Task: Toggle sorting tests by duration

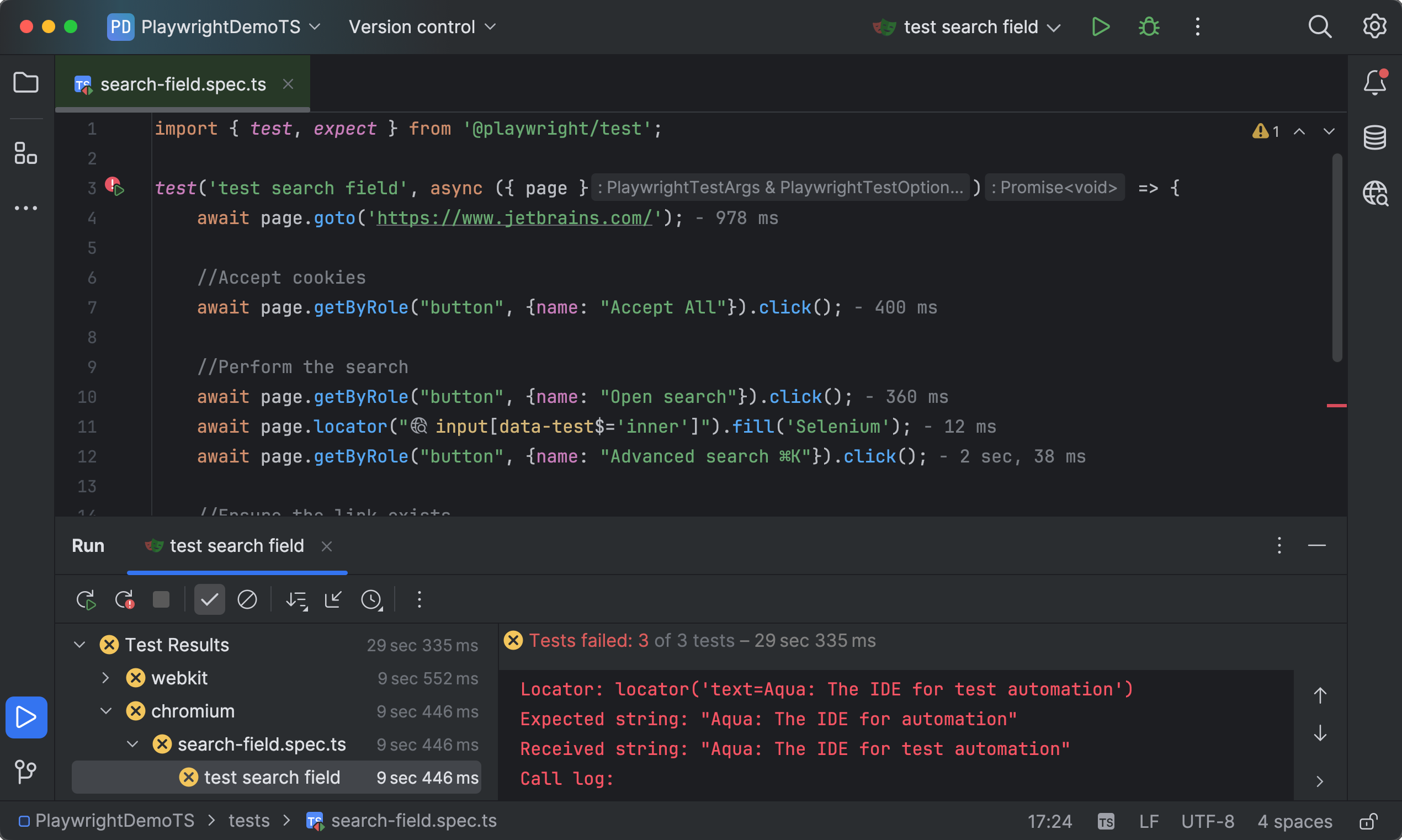Action: pos(296,599)
